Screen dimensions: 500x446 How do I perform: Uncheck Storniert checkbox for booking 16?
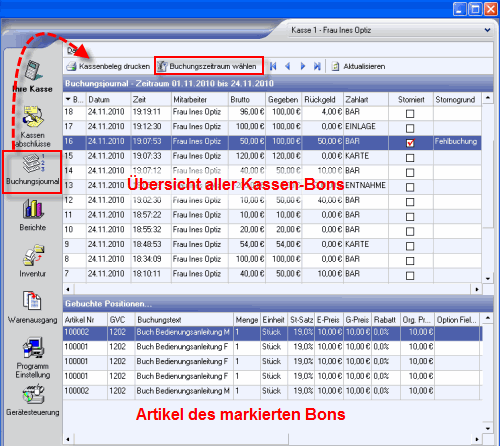[410, 143]
